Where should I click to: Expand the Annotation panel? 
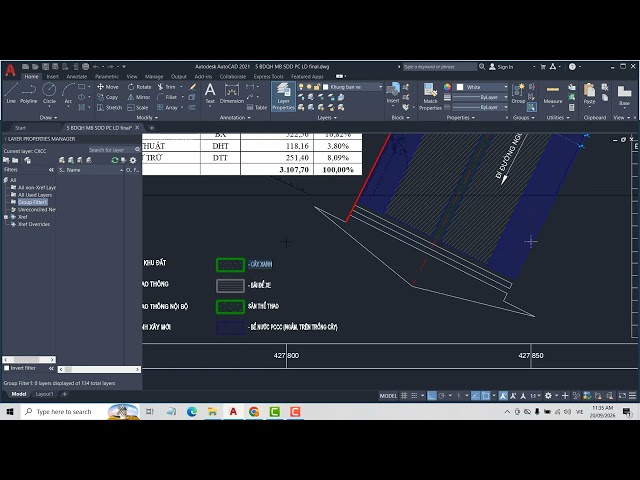pyautogui.click(x=235, y=118)
